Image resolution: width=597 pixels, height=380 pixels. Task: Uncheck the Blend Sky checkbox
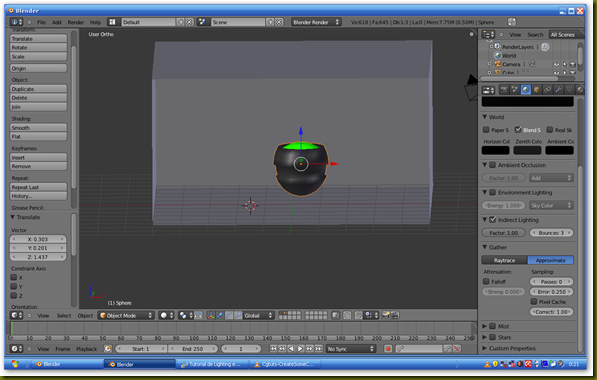[x=518, y=130]
